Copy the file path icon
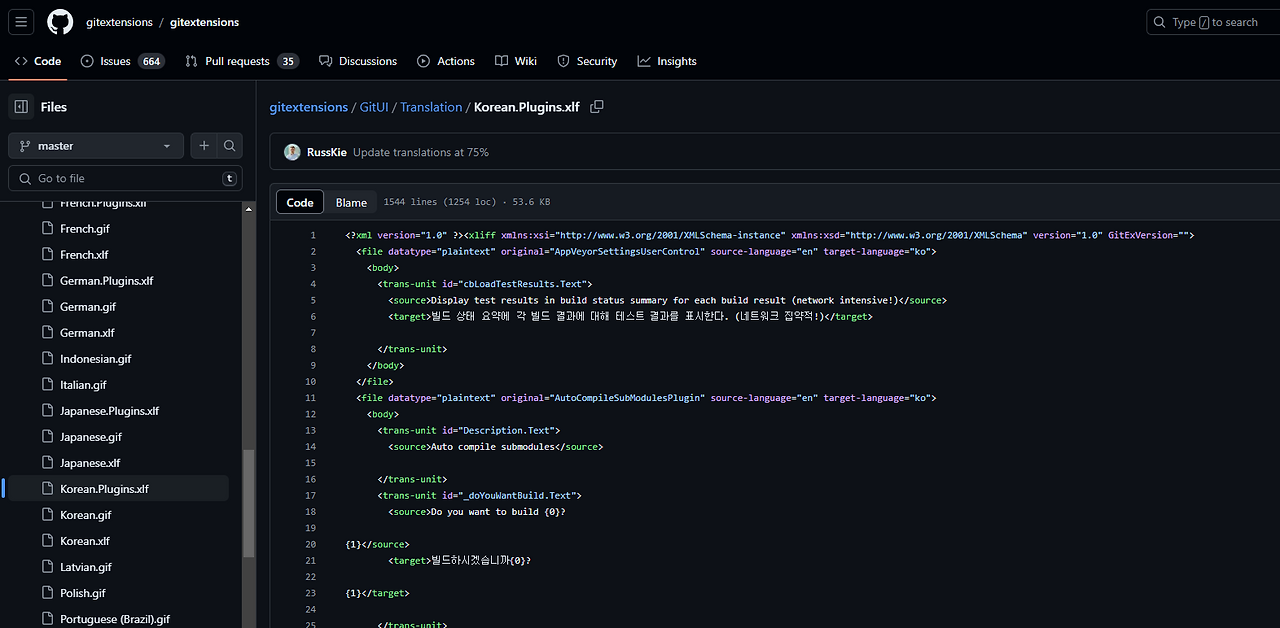1280x628 pixels. 597,107
